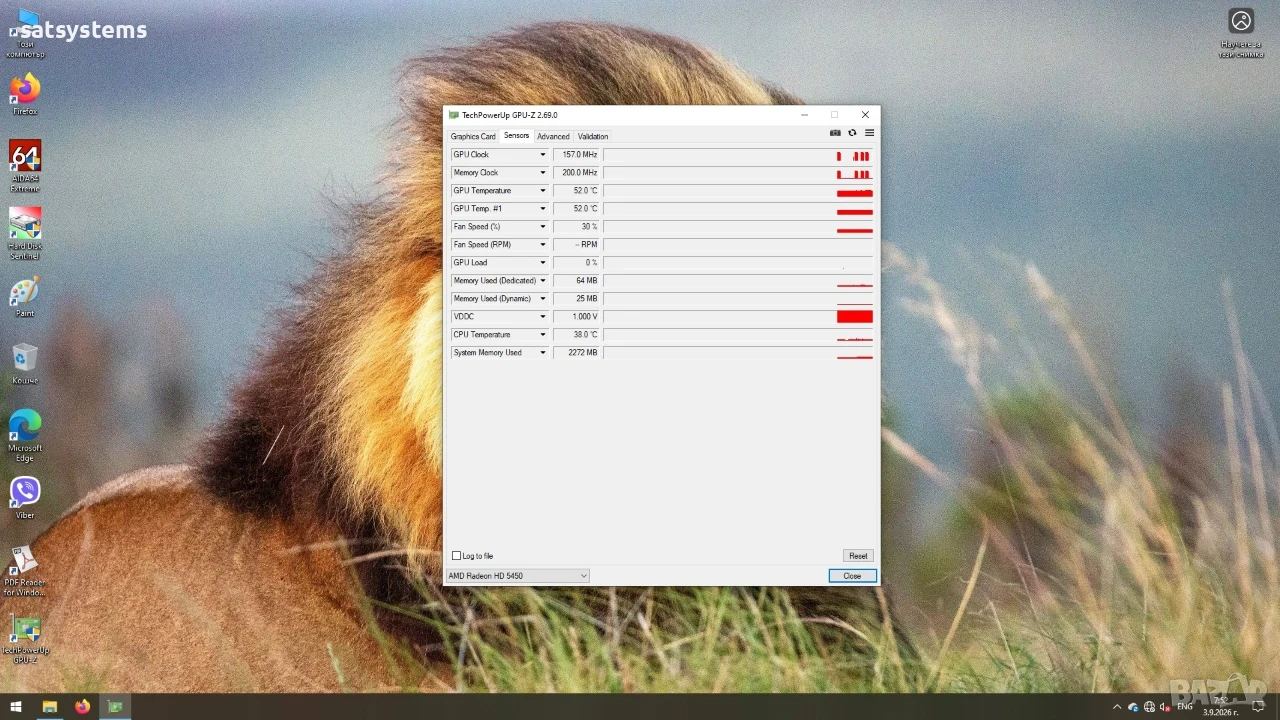Enable the Log to file checkbox
Image resolution: width=1280 pixels, height=720 pixels.
[457, 556]
